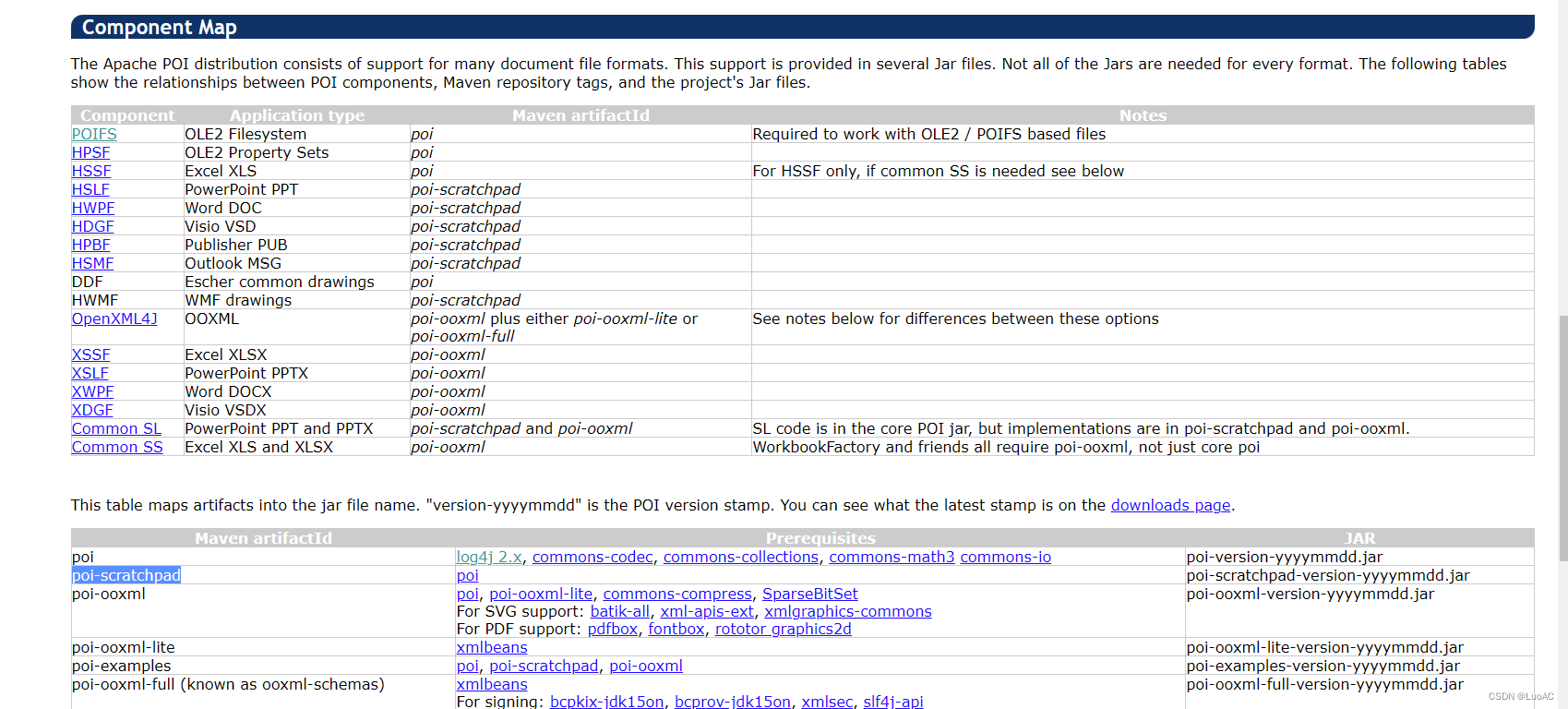This screenshot has width=1568, height=709.
Task: Click the poi-ooxml-lite link in poi-ooxml row
Action: click(541, 594)
